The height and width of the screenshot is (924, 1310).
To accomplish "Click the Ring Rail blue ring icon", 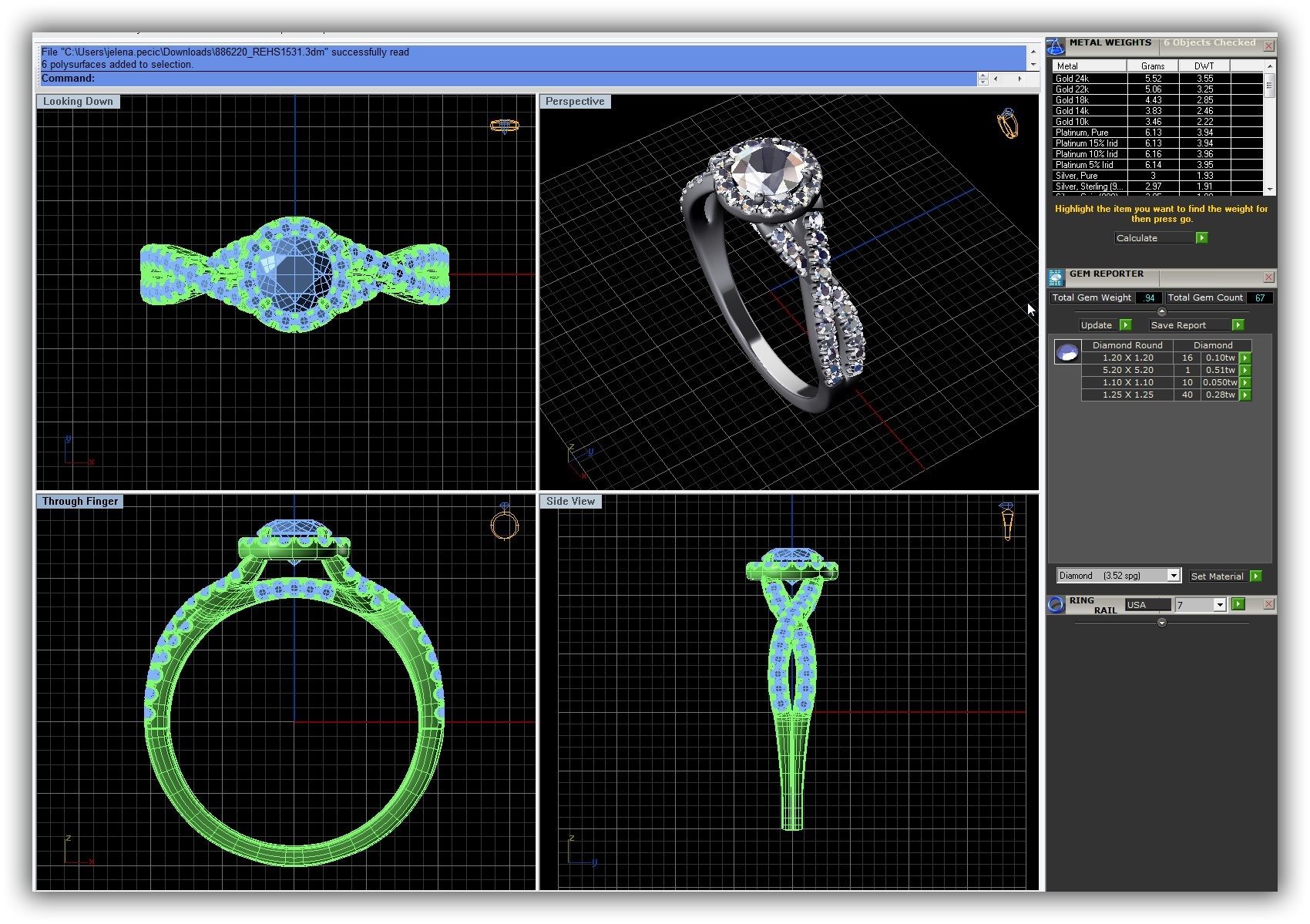I will [x=1056, y=605].
